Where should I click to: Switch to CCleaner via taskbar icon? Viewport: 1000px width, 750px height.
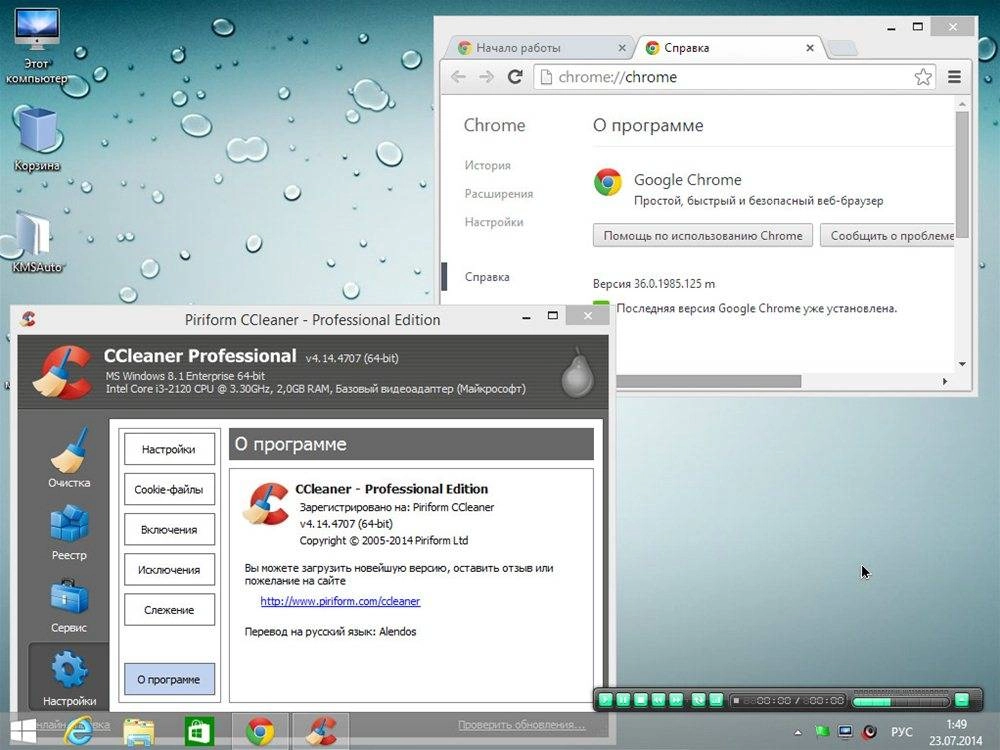(x=321, y=732)
